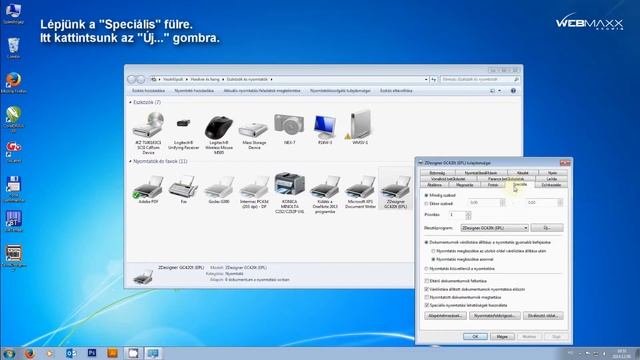Click the Explorer back navigation arrow

click(132, 79)
